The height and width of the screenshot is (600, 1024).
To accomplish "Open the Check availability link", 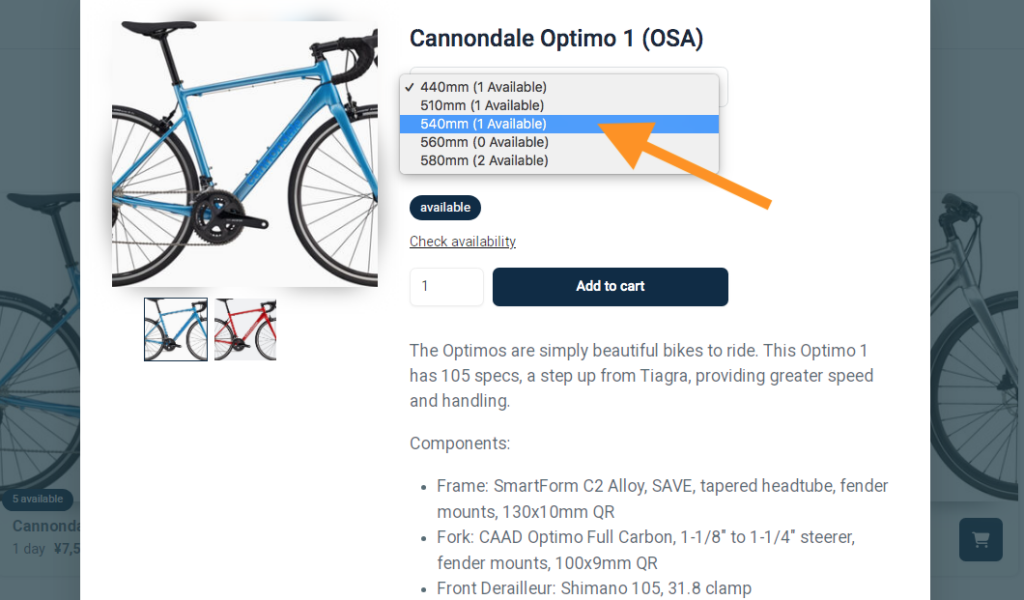I will (462, 242).
